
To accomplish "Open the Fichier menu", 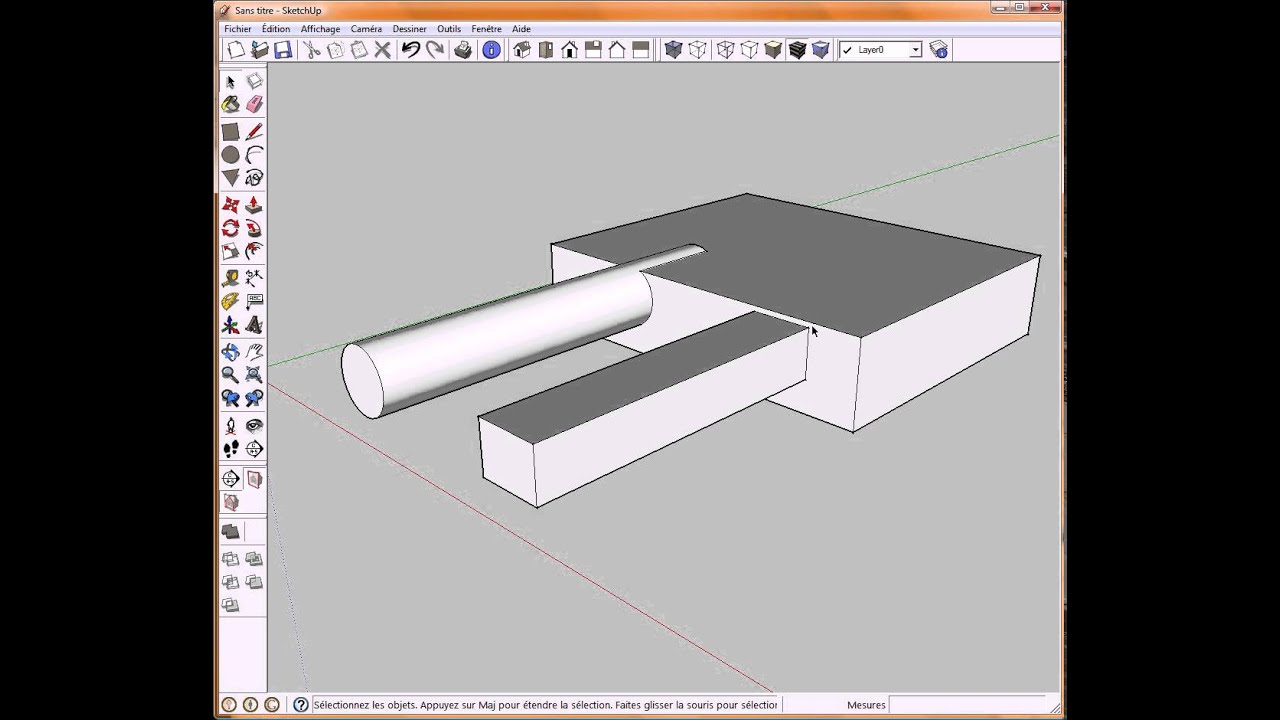I will click(x=238, y=29).
